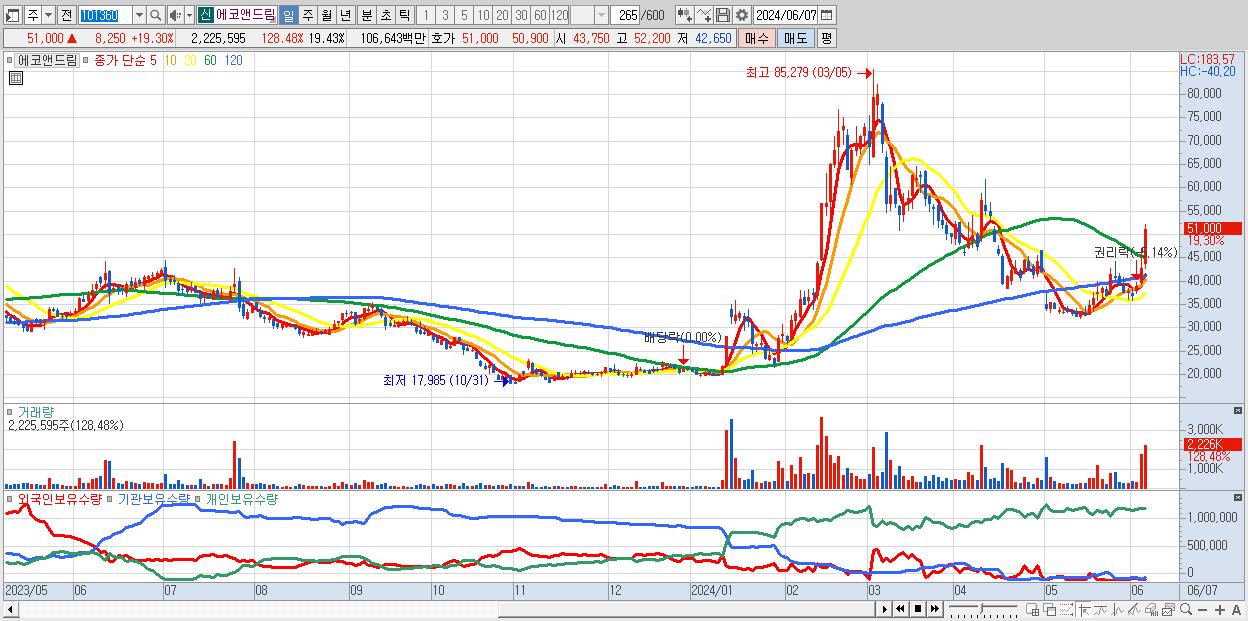Click the trend line drawing icon in the bottom toolbar

click(x=1101, y=609)
